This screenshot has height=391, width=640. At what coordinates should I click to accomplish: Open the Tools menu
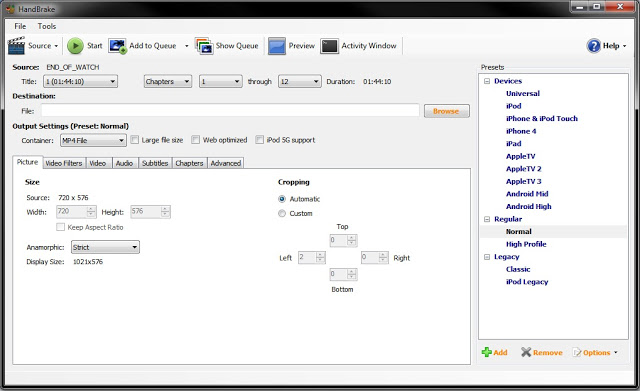pyautogui.click(x=47, y=26)
